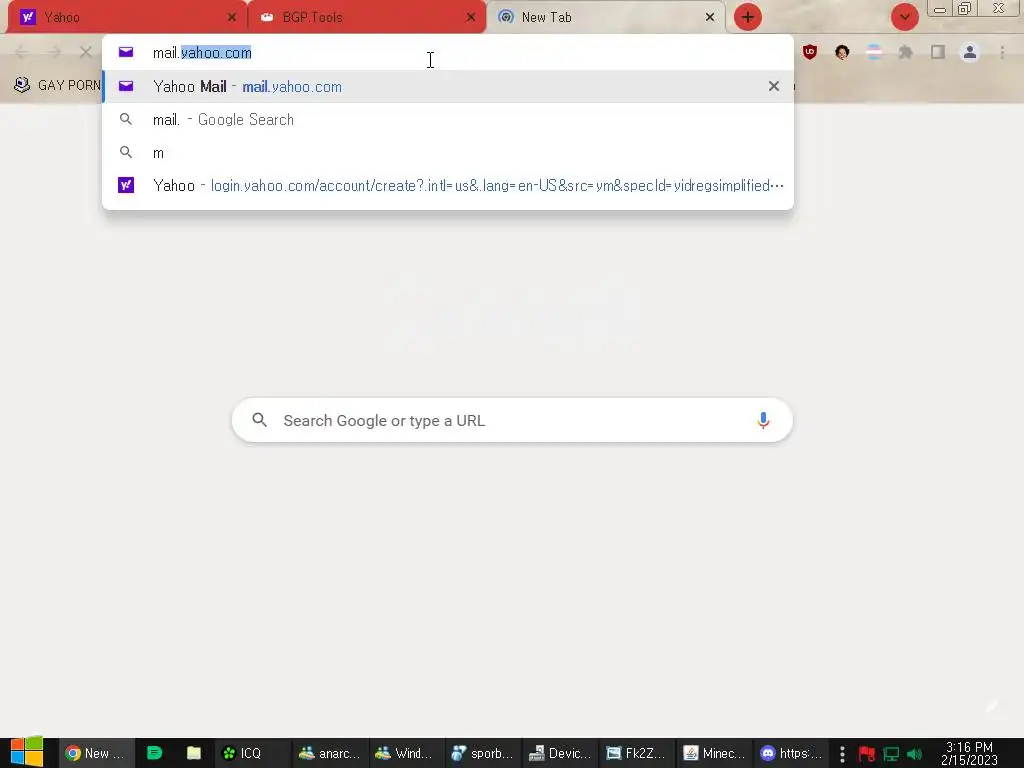Close the BGP.Tools tab
This screenshot has height=768, width=1024.
(471, 17)
